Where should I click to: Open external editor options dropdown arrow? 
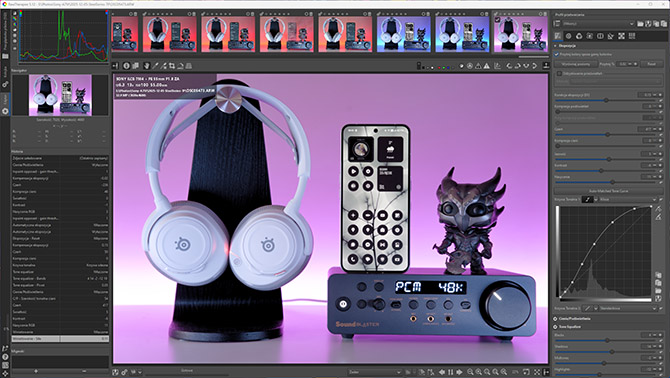[x=140, y=372]
